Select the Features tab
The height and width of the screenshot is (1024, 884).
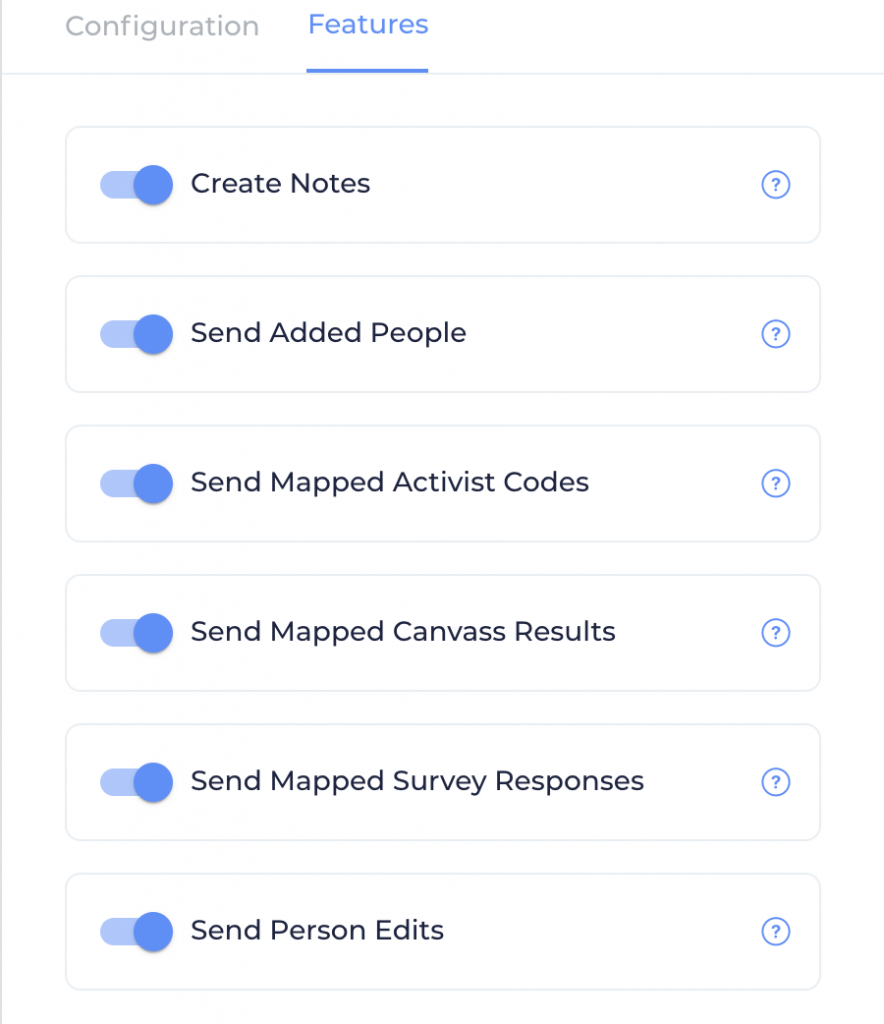pos(368,25)
